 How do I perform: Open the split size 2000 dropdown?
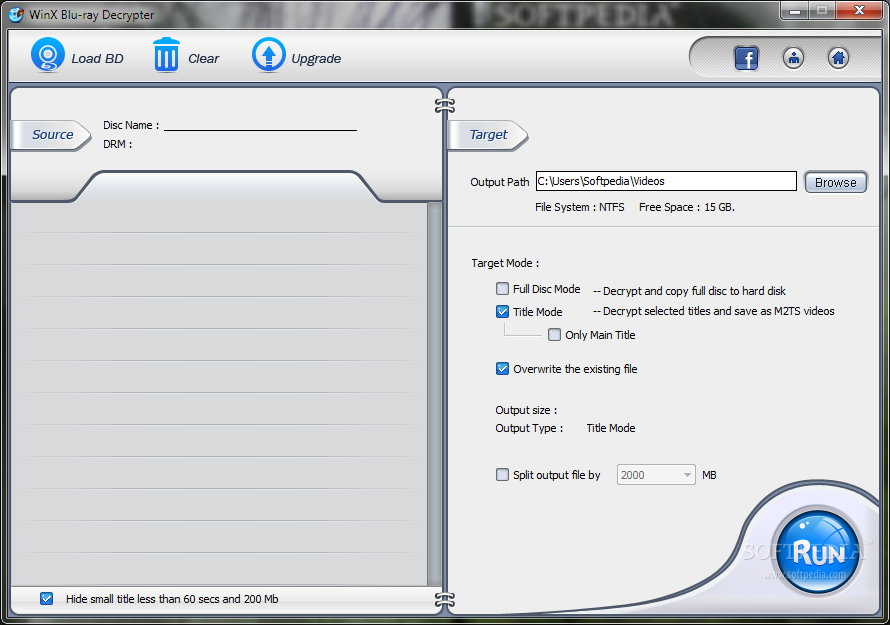point(656,475)
